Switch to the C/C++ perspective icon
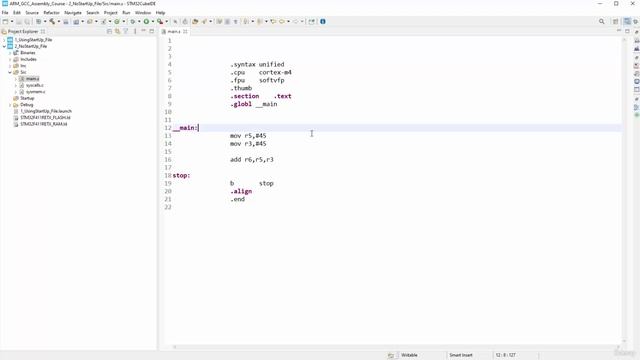Screen dimensions: 640x360 click(x=627, y=22)
